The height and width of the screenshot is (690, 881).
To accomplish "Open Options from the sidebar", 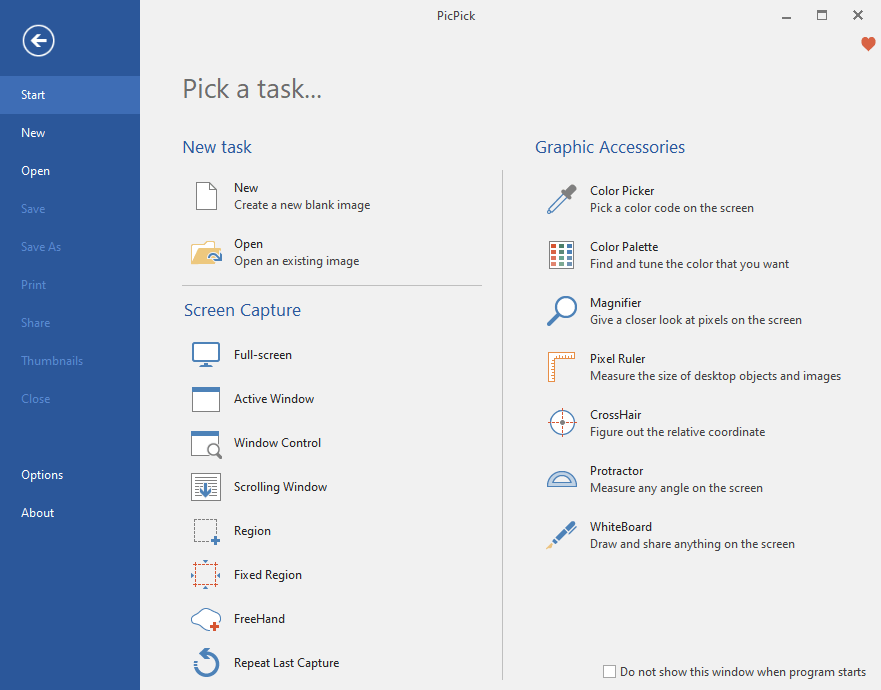I will point(70,475).
